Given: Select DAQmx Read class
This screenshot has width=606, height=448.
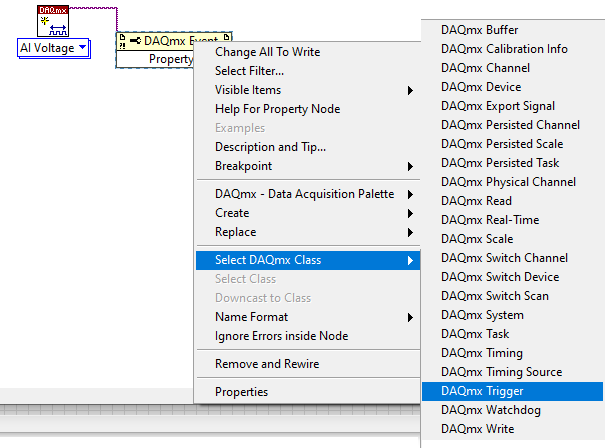Looking at the screenshot, I should pyautogui.click(x=512, y=201).
